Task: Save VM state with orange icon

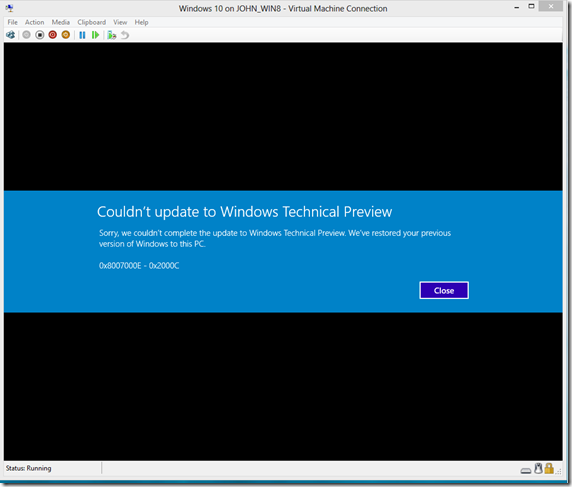Action: (66, 35)
